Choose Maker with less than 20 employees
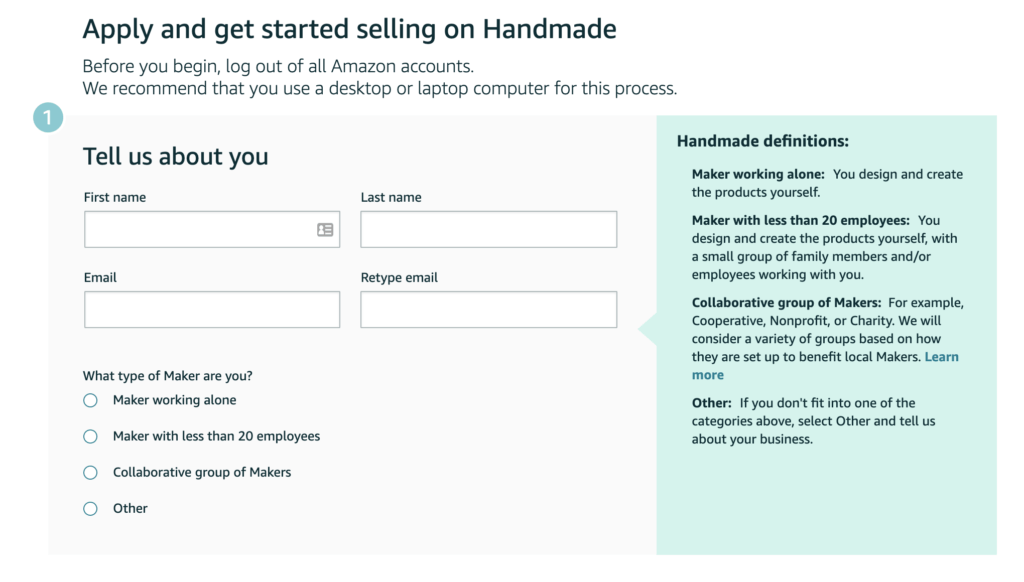The height and width of the screenshot is (582, 1024). 90,436
